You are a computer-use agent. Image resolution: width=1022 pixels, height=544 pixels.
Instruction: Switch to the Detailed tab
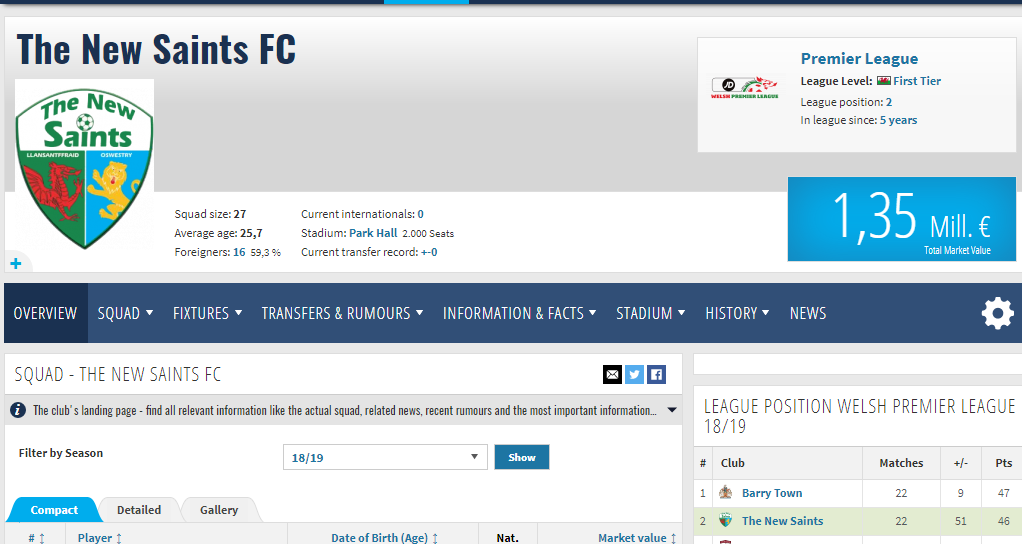point(139,509)
